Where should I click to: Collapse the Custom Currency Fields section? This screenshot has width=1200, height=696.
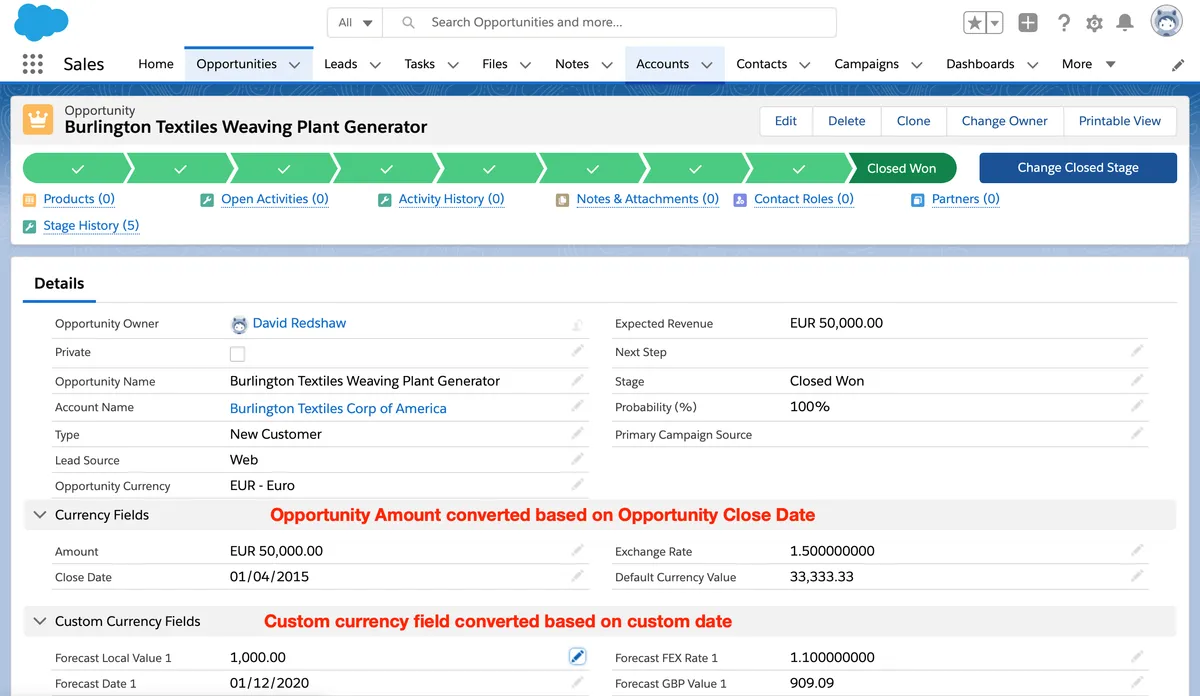point(40,621)
